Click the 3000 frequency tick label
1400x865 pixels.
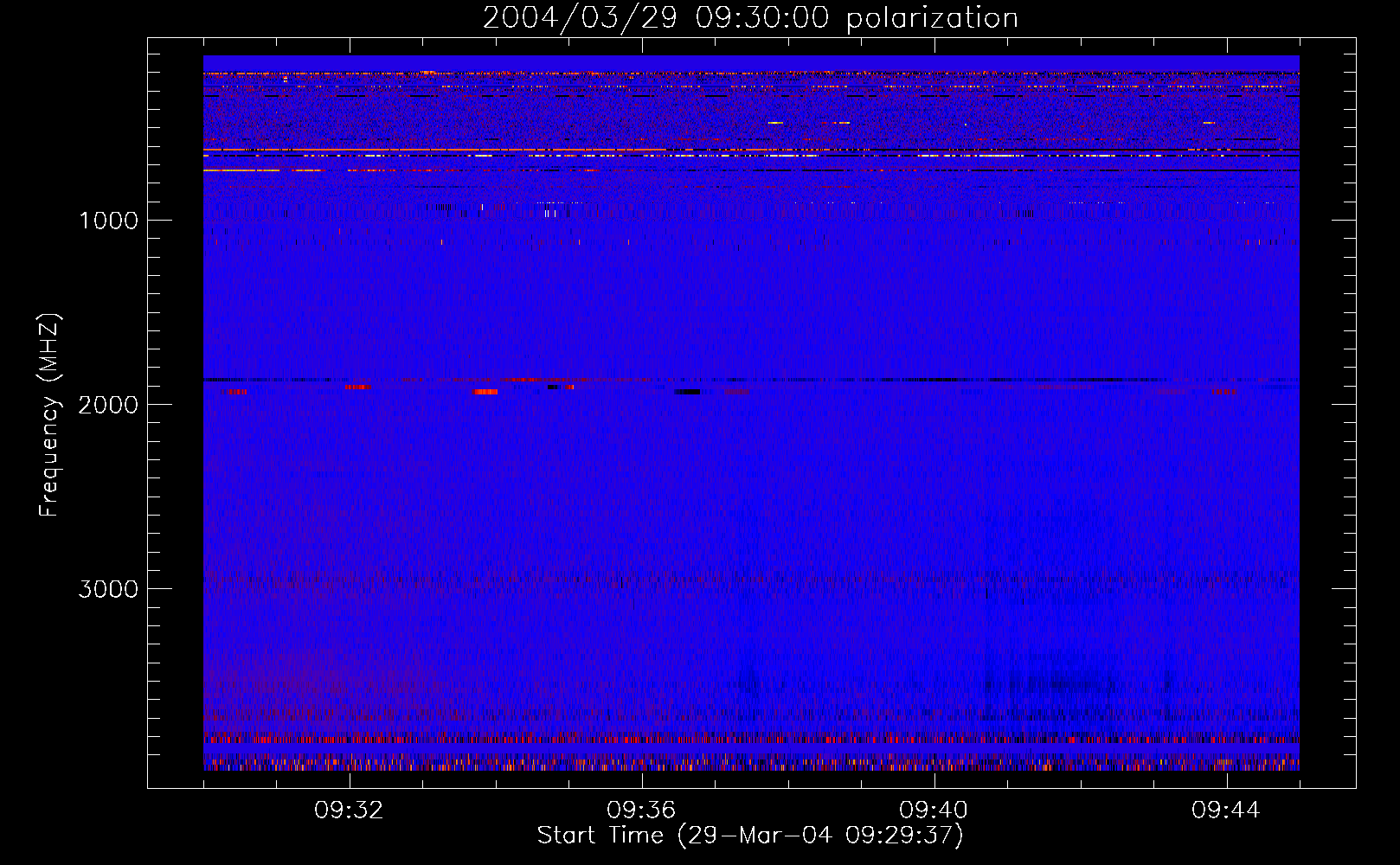coord(108,589)
